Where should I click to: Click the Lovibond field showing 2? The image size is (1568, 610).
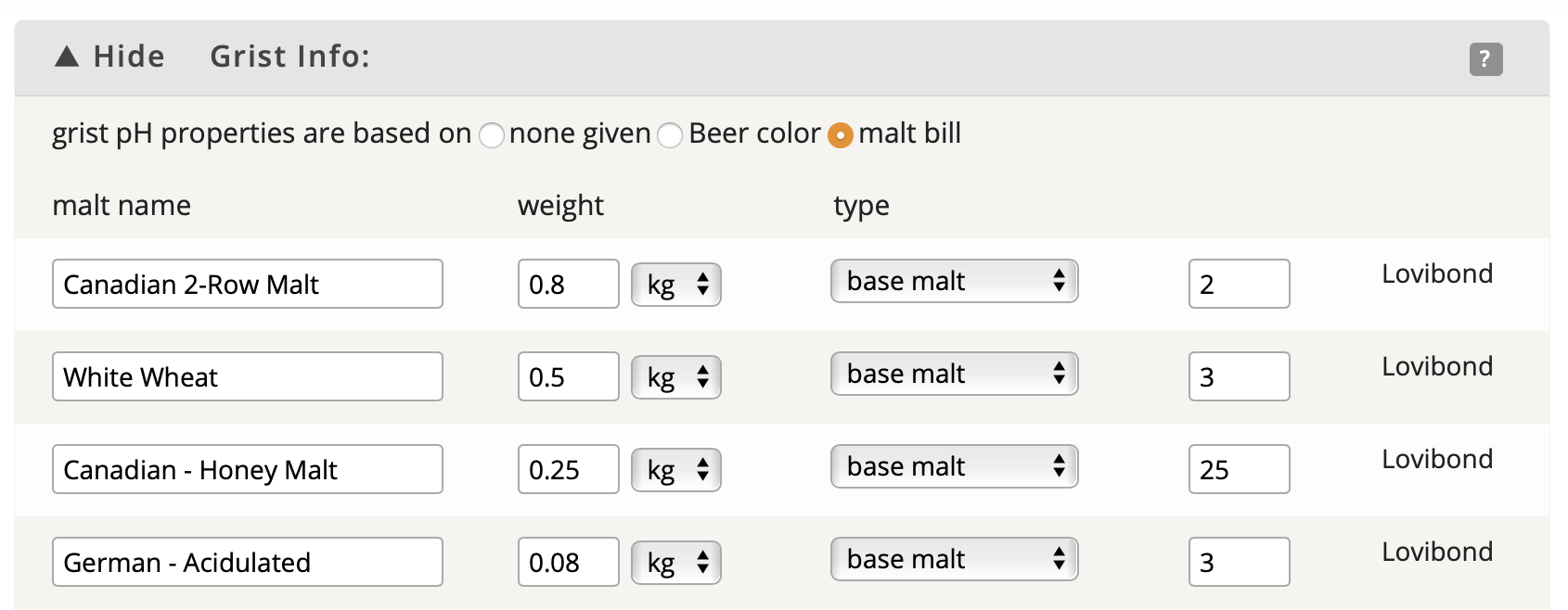(x=1240, y=284)
